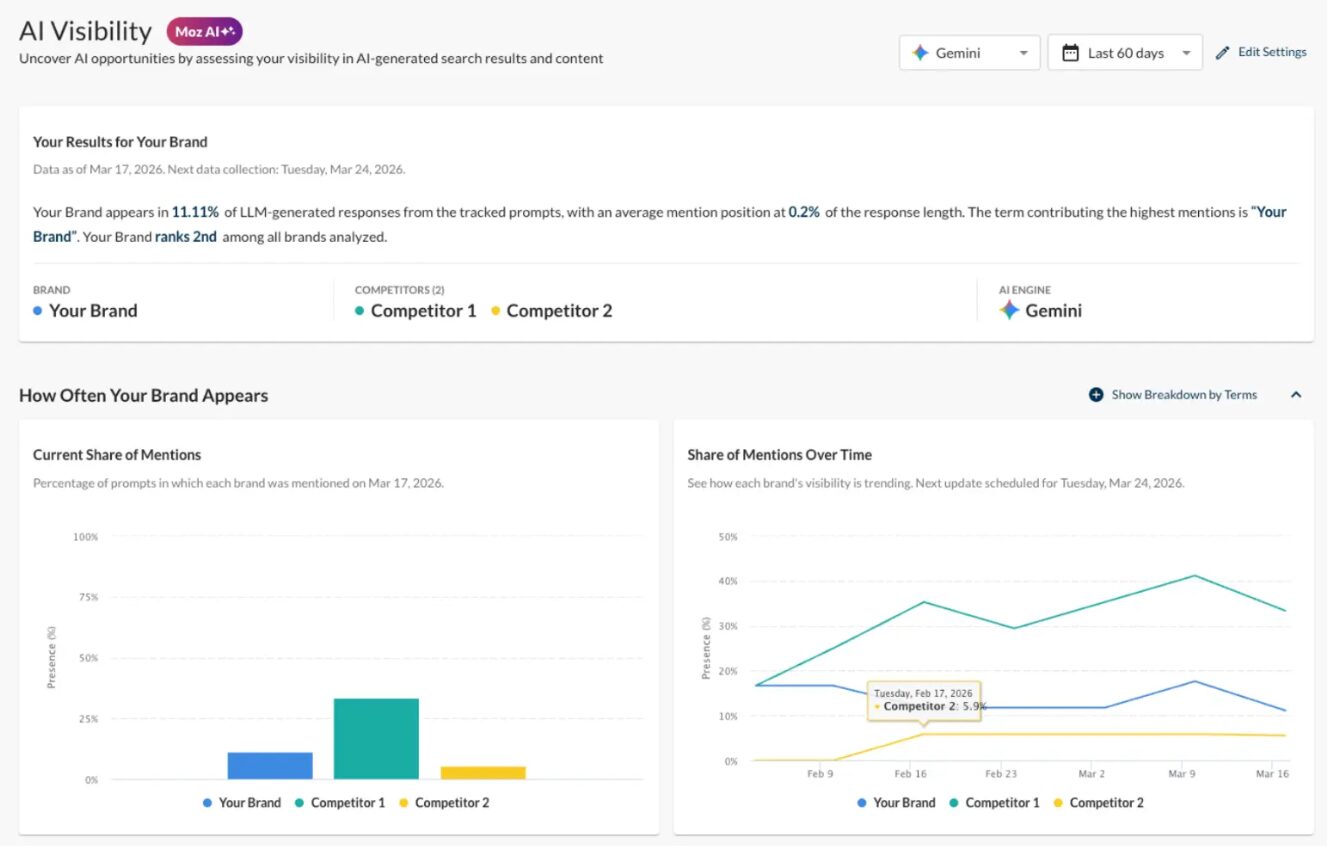Toggle Your Brand in line chart legend
The height and width of the screenshot is (846, 1327).
896,803
